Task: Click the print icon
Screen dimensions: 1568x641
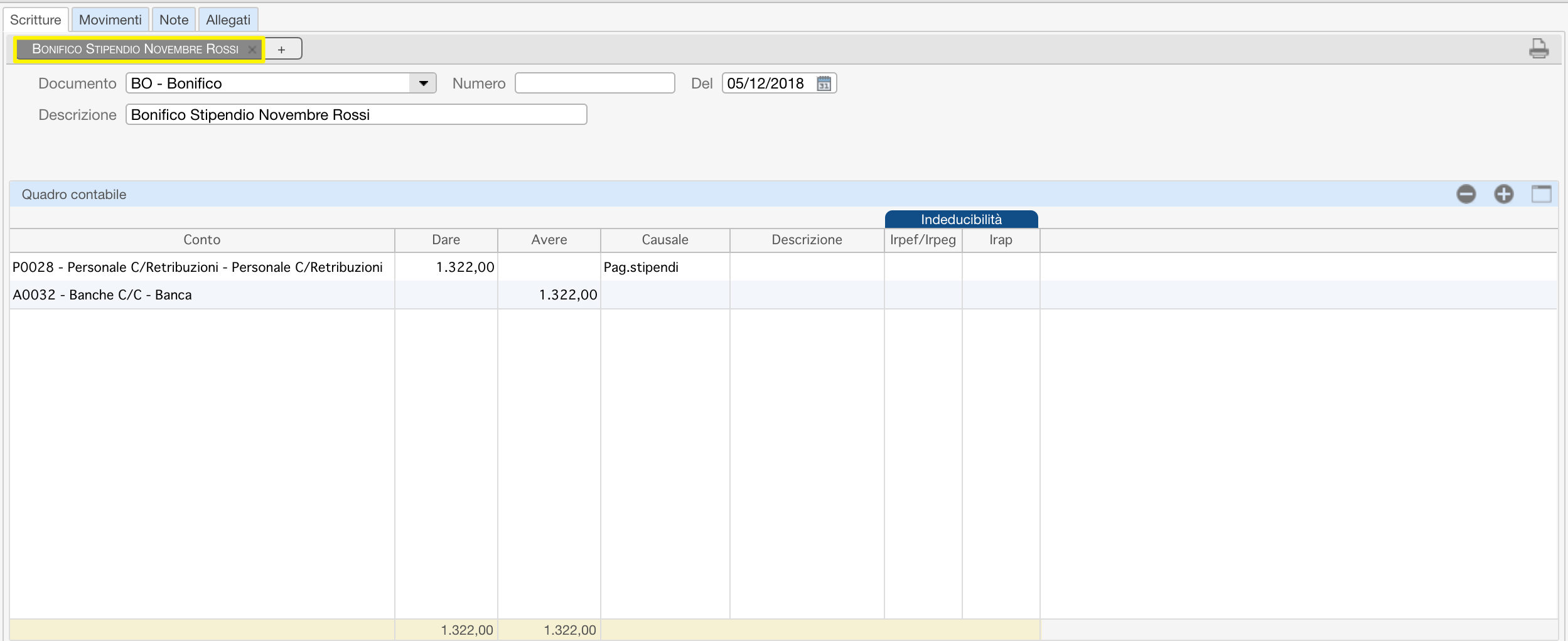Action: pos(1538,48)
